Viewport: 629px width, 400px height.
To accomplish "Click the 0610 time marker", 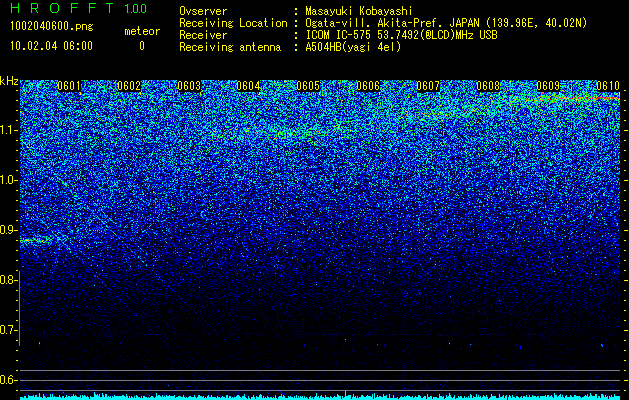I will coord(608,86).
